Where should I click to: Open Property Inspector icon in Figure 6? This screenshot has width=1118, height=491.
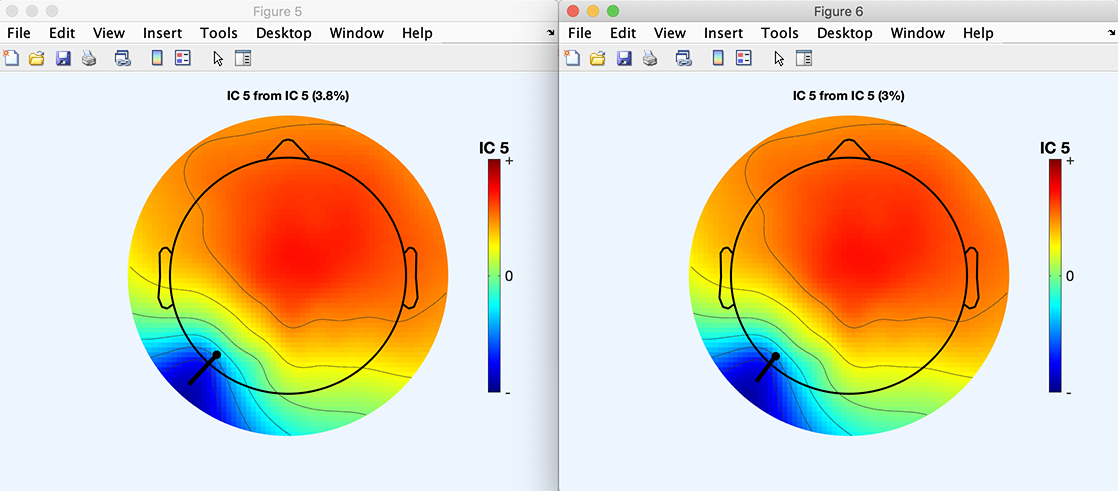(x=803, y=58)
